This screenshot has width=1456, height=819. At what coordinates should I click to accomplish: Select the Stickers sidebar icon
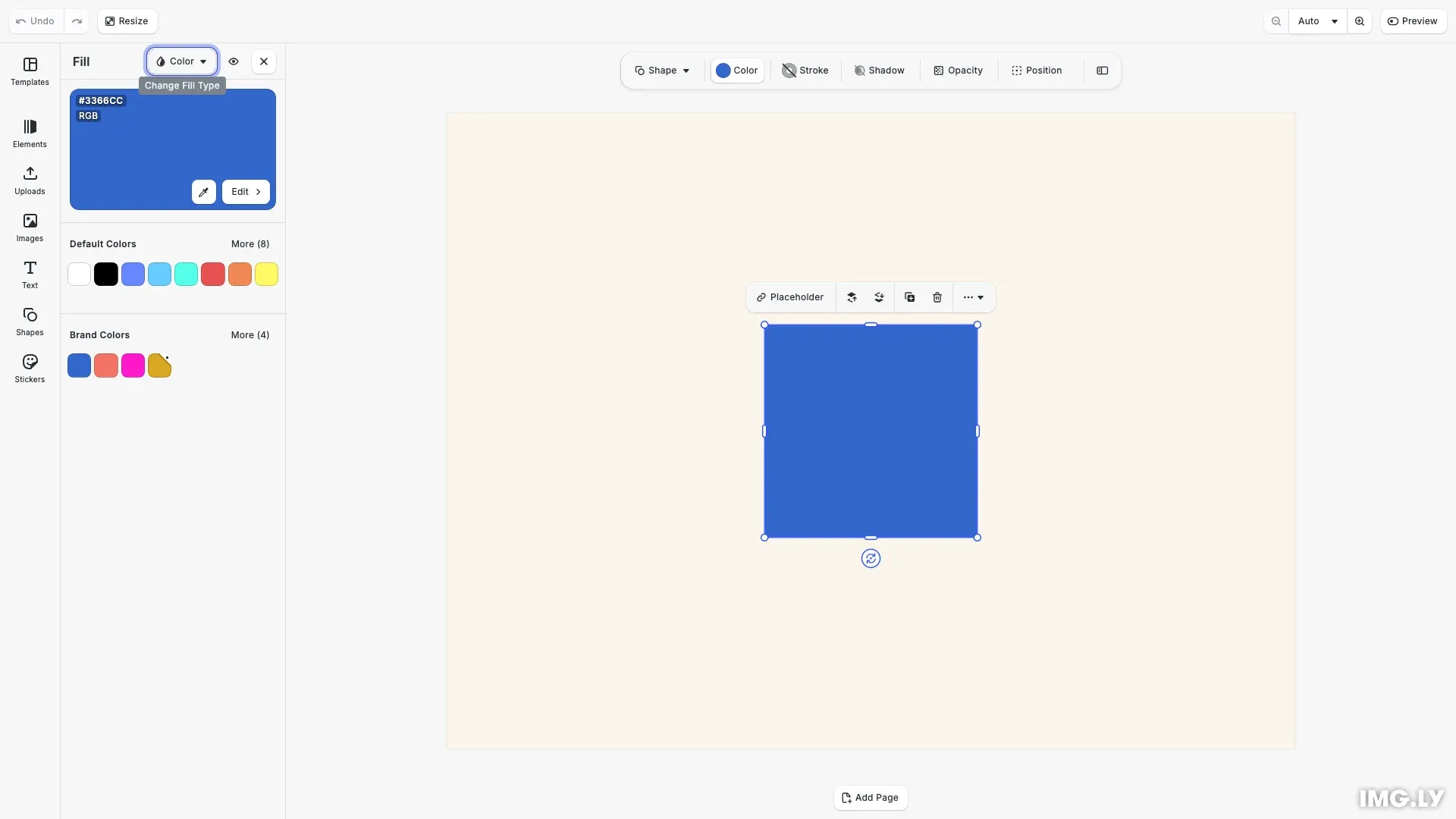(x=30, y=369)
